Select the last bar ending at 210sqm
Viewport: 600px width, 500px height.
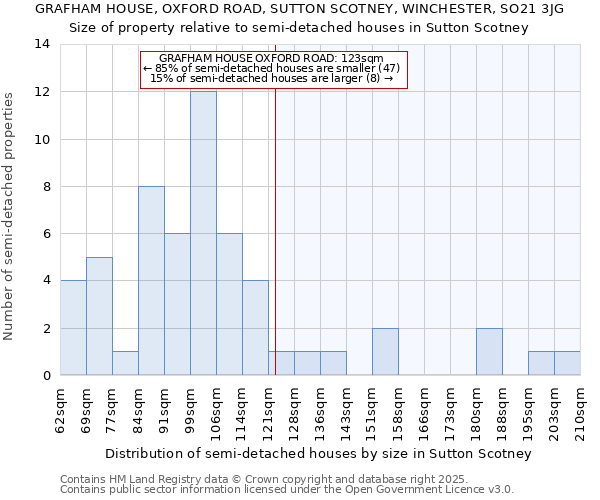[x=567, y=363]
